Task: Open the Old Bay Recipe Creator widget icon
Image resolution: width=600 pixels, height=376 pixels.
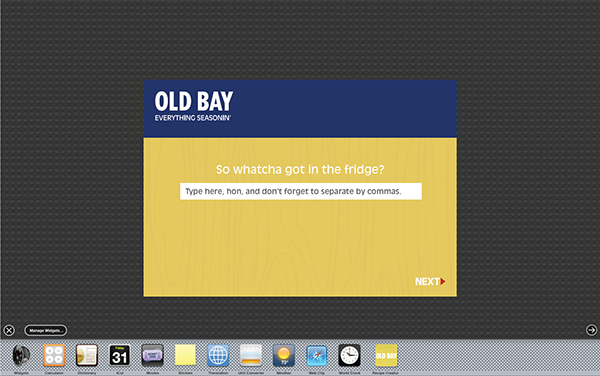Action: coord(386,355)
